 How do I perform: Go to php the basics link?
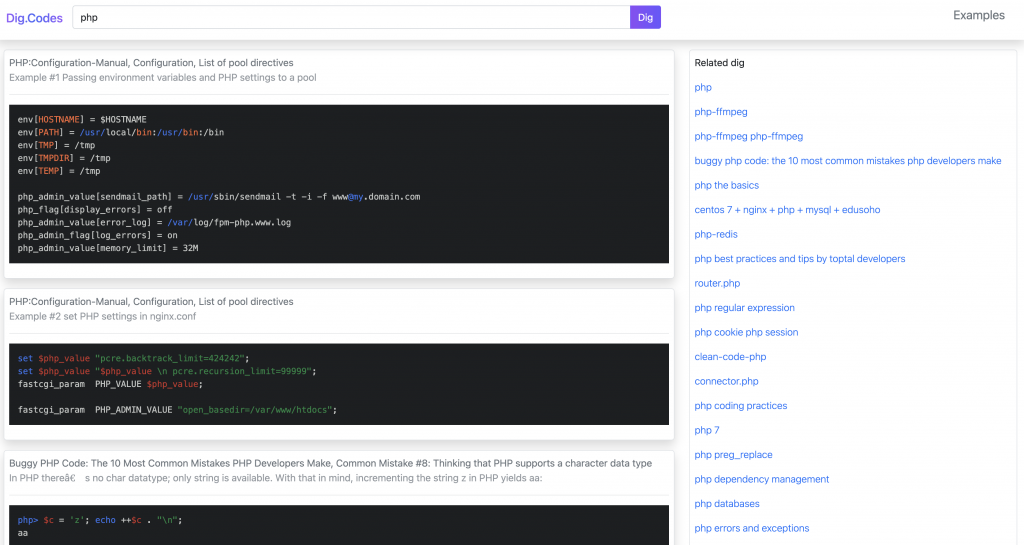[726, 185]
